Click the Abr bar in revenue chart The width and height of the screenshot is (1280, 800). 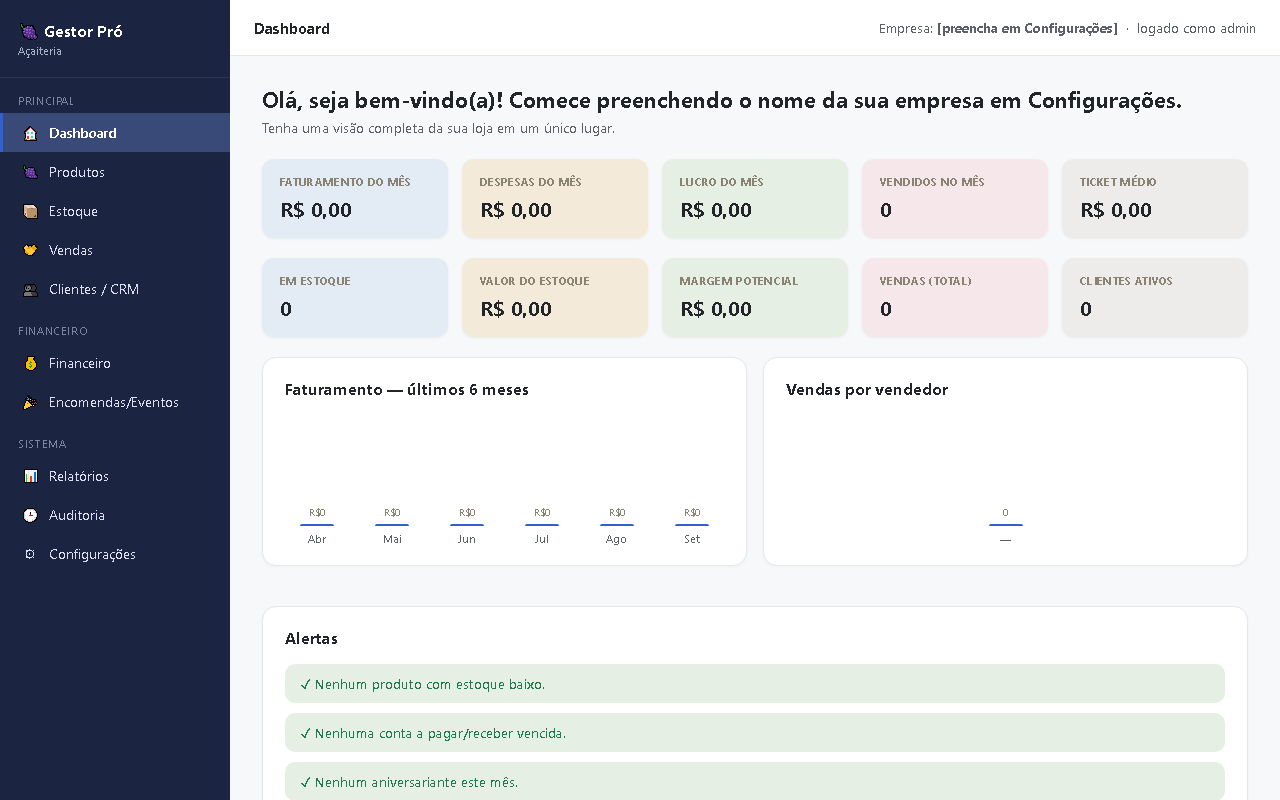317,525
